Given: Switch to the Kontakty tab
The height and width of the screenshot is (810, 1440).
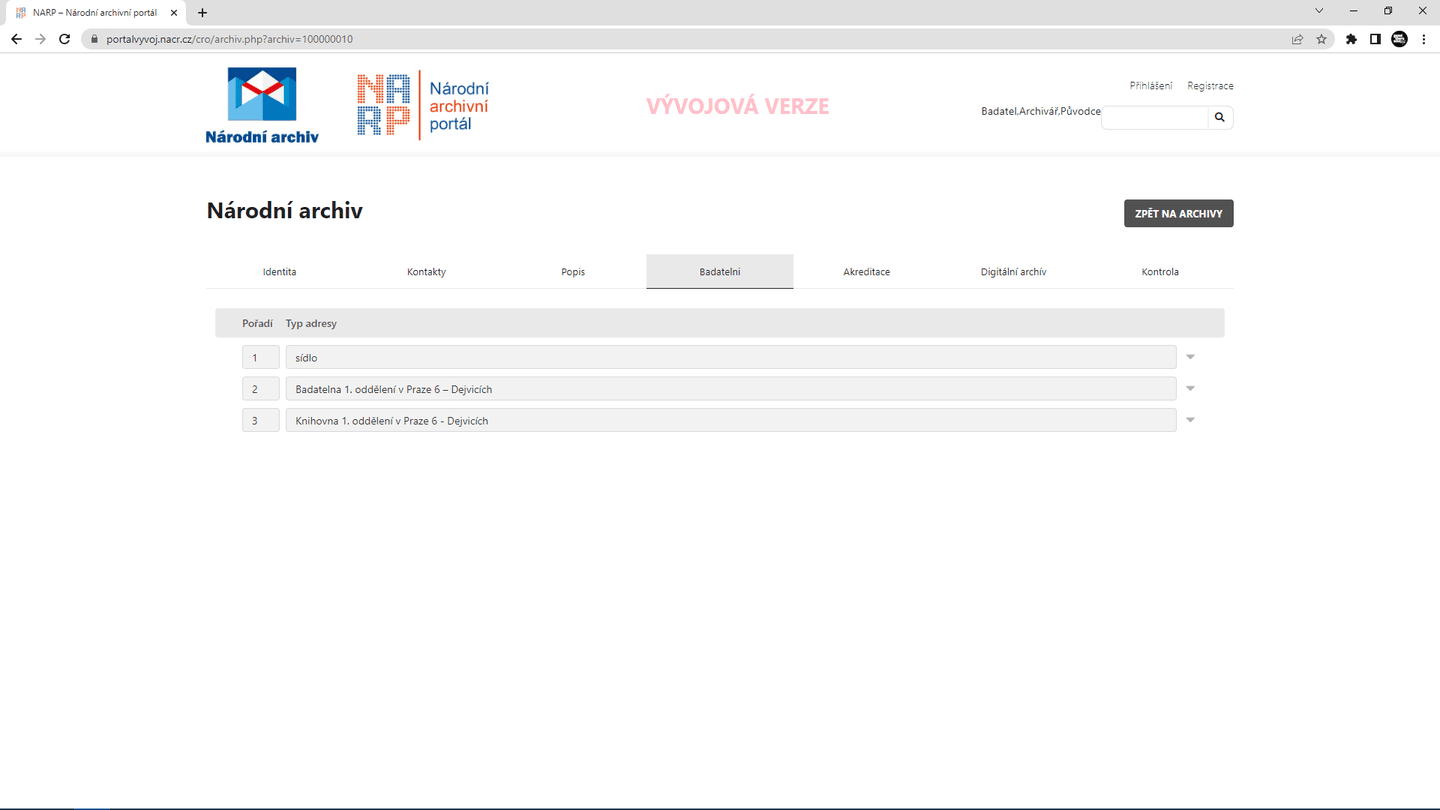Looking at the screenshot, I should point(426,272).
